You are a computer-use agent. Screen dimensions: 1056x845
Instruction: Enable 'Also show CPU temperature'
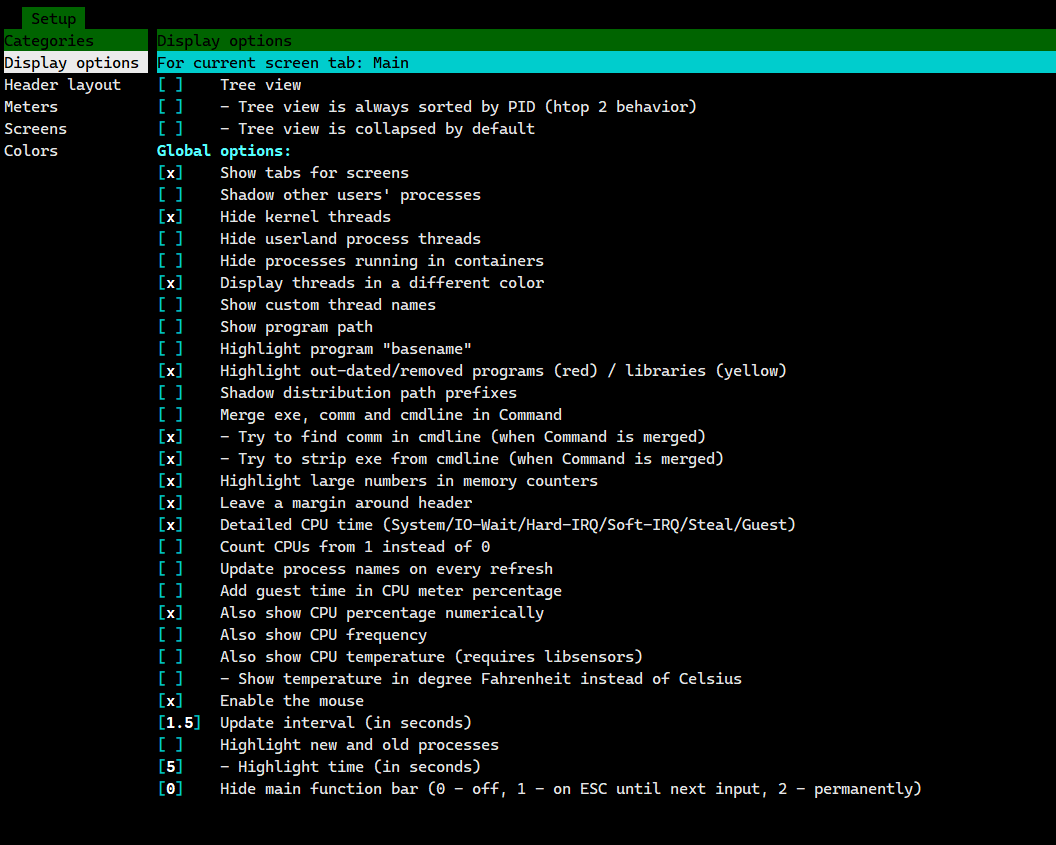pyautogui.click(x=170, y=656)
